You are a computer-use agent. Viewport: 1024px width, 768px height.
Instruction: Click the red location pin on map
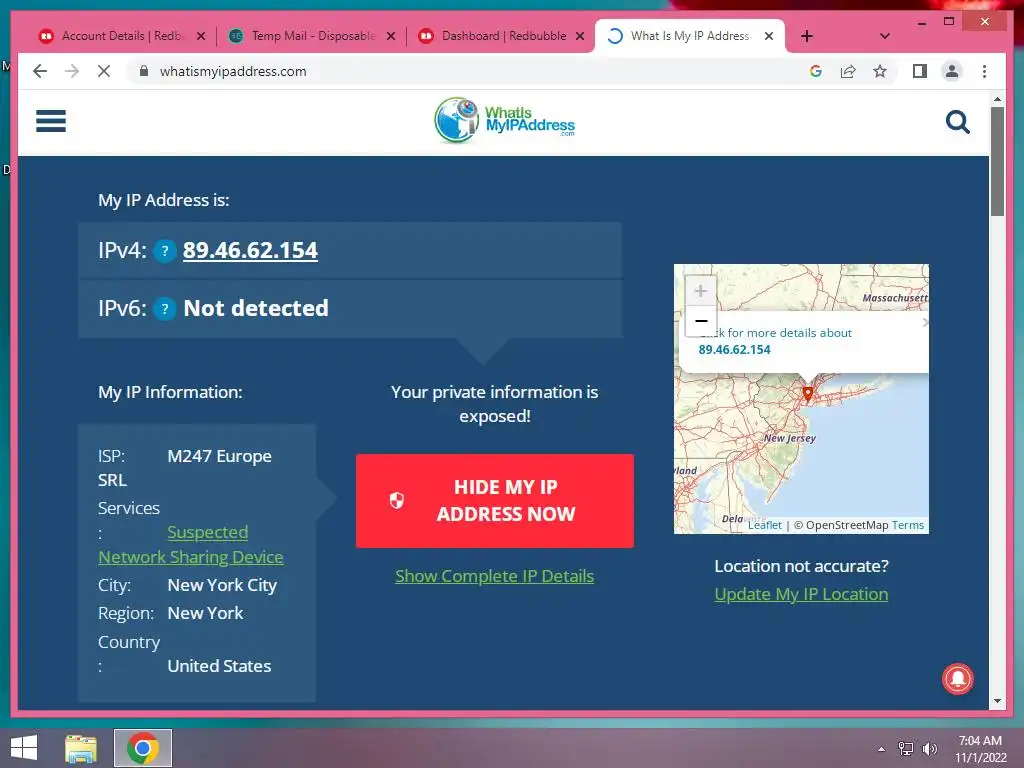(808, 393)
